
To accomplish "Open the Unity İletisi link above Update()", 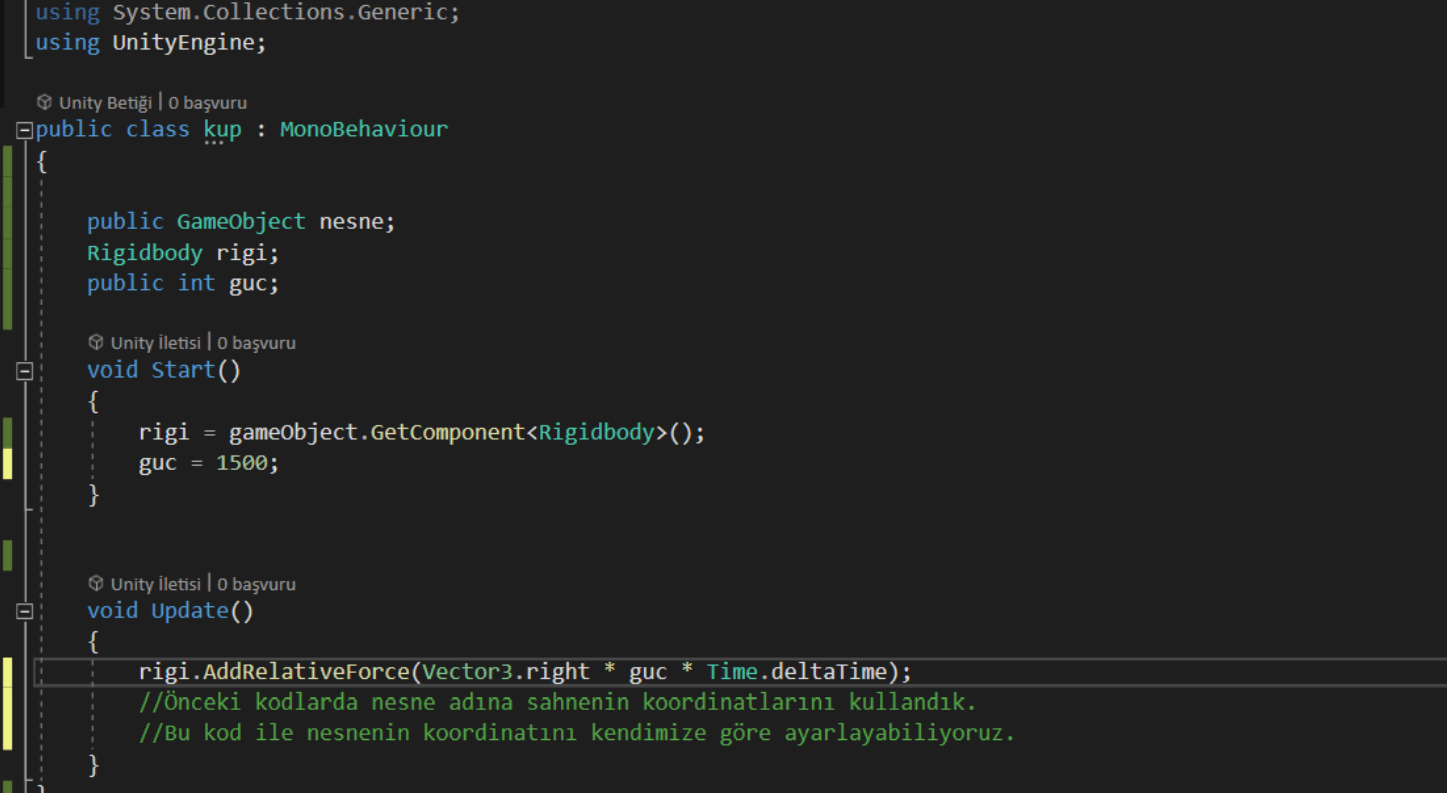I will click(155, 583).
